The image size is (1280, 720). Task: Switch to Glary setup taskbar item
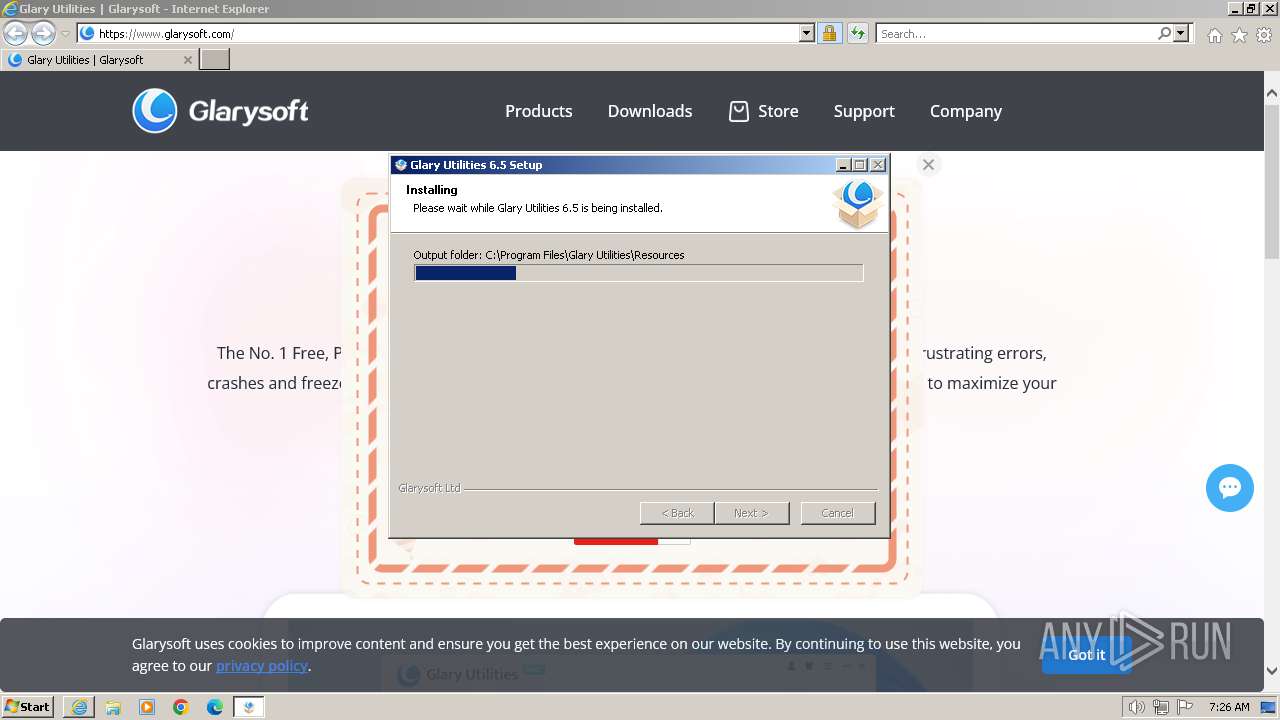click(x=249, y=707)
